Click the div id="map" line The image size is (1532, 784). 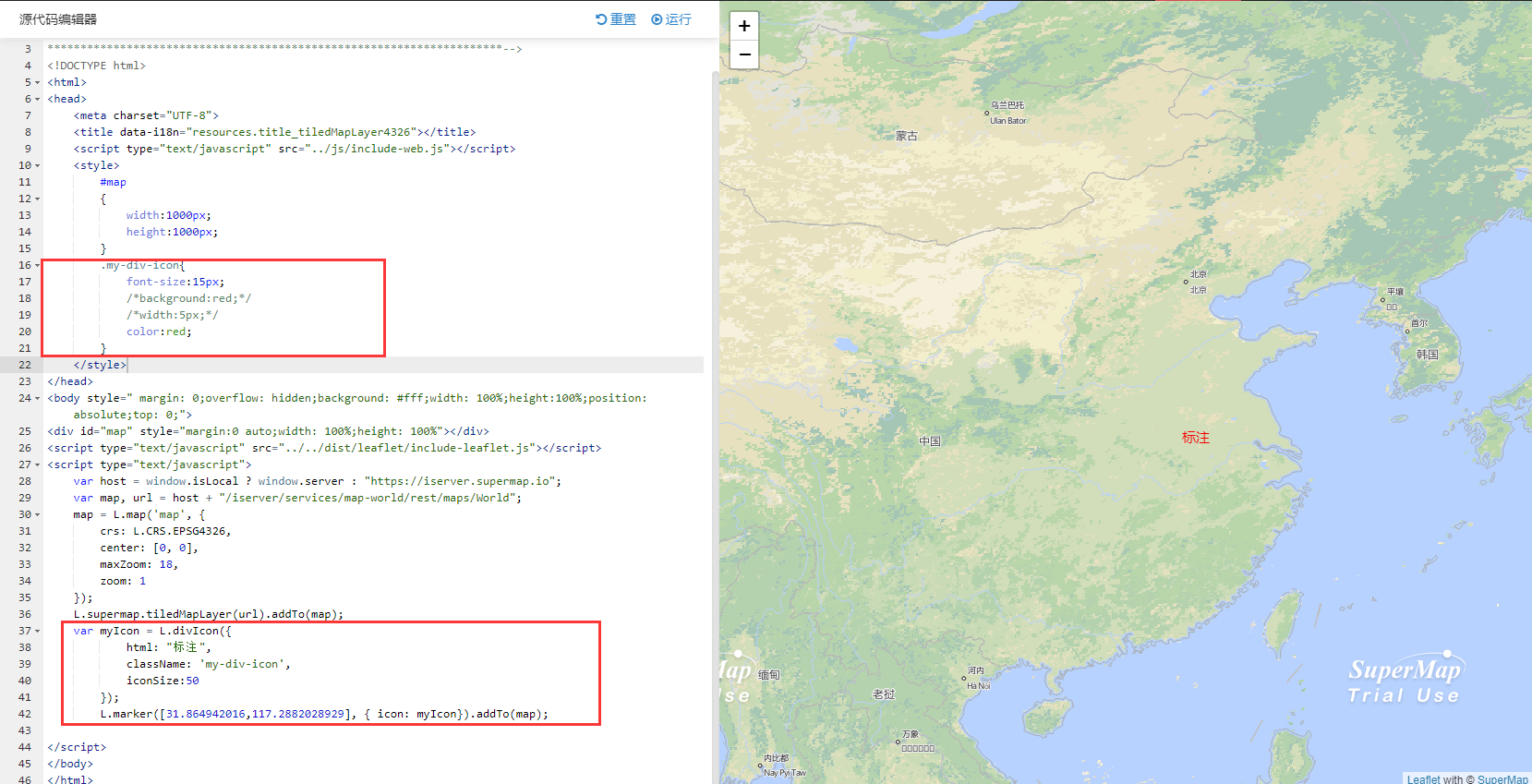tap(268, 431)
